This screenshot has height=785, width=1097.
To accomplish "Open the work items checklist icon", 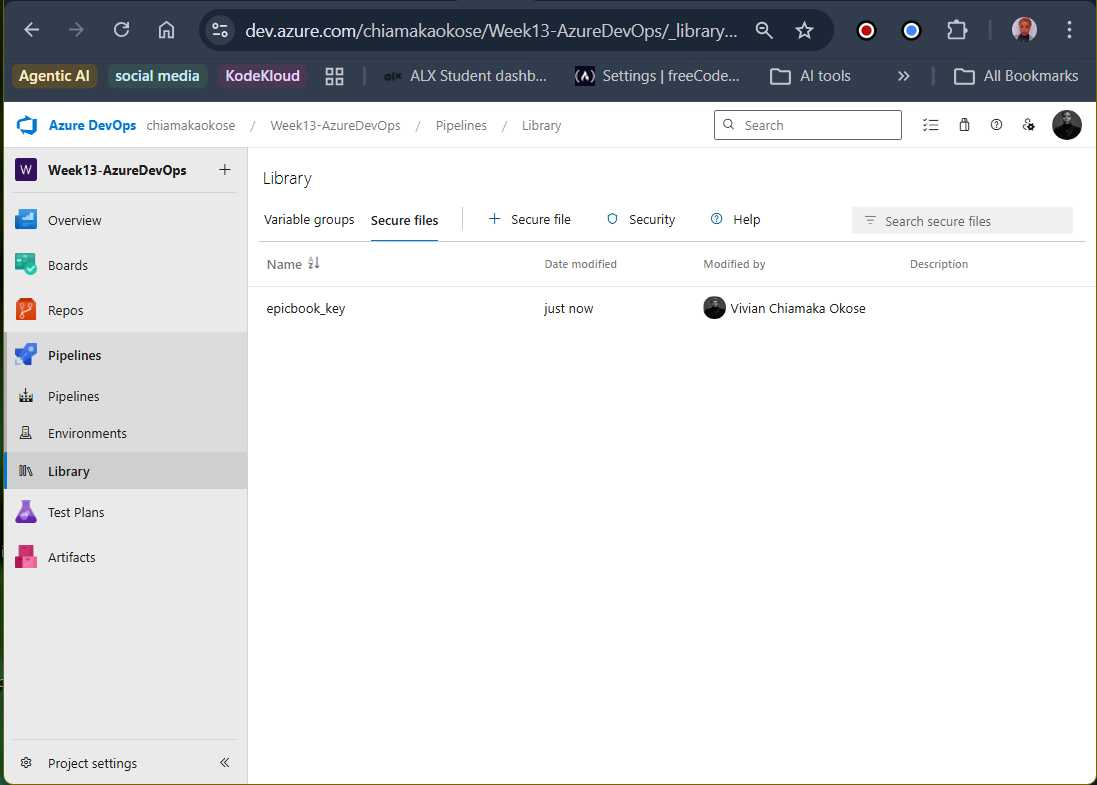I will 930,125.
